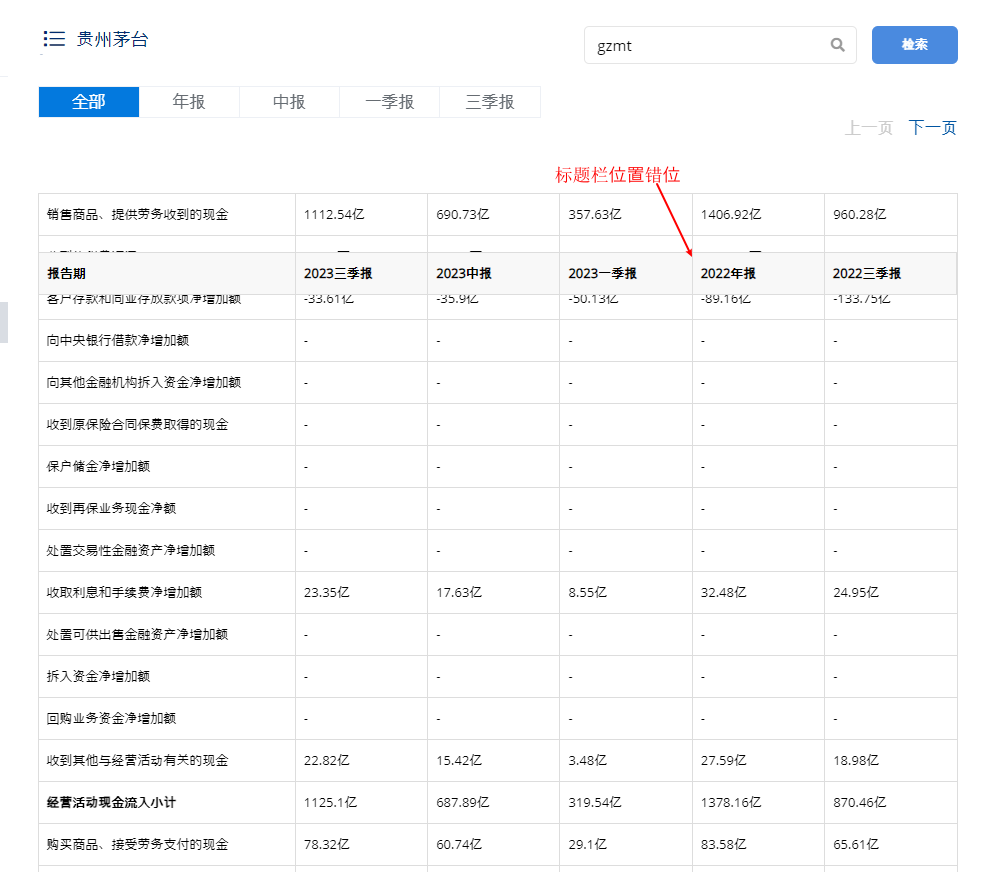
Task: Select row label 处置可供出售金融资产净增加额
Action: [x=137, y=635]
